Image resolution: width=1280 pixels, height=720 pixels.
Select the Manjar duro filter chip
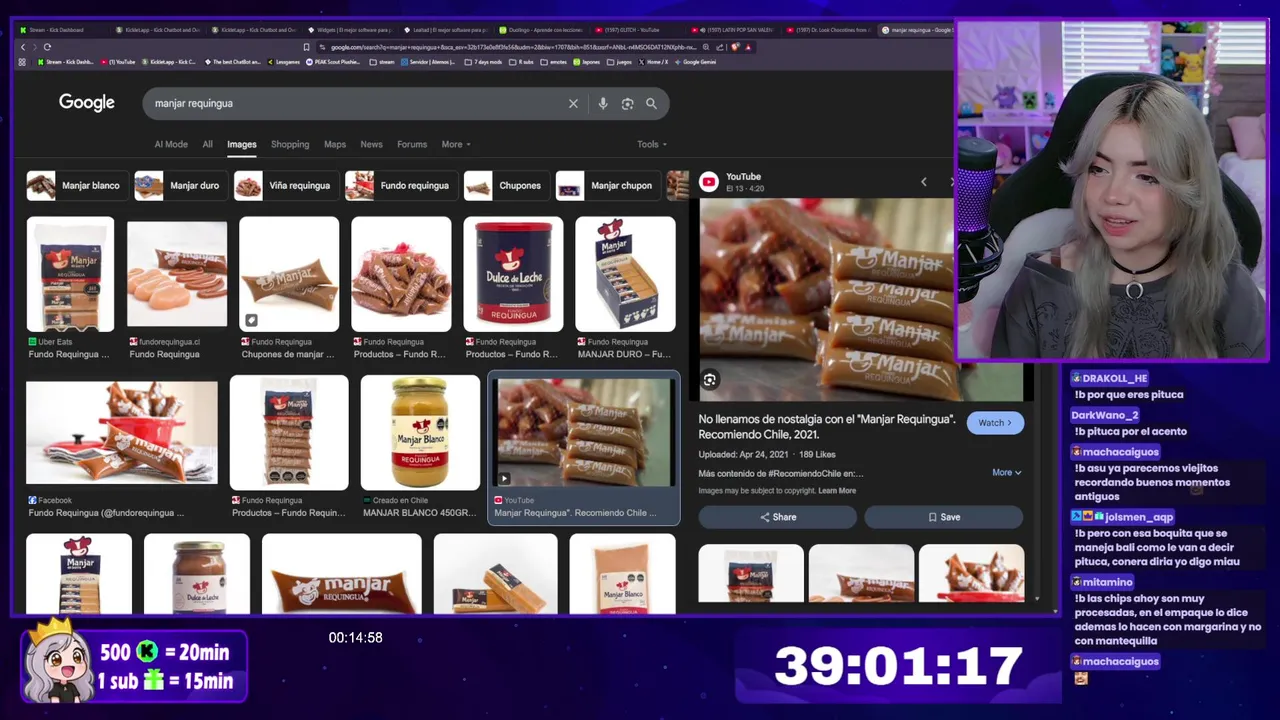(x=183, y=185)
